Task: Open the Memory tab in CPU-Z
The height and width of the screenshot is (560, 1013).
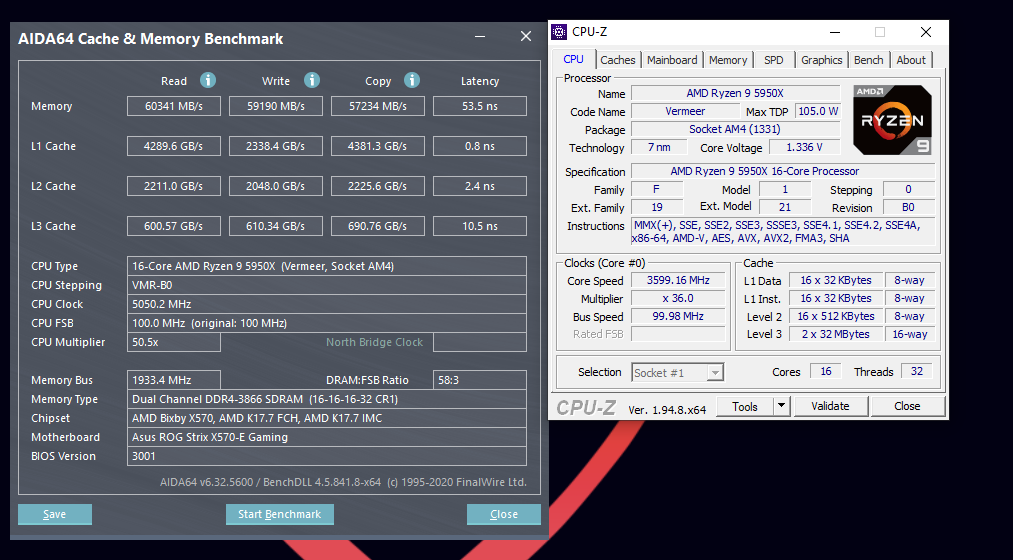Action: [728, 60]
